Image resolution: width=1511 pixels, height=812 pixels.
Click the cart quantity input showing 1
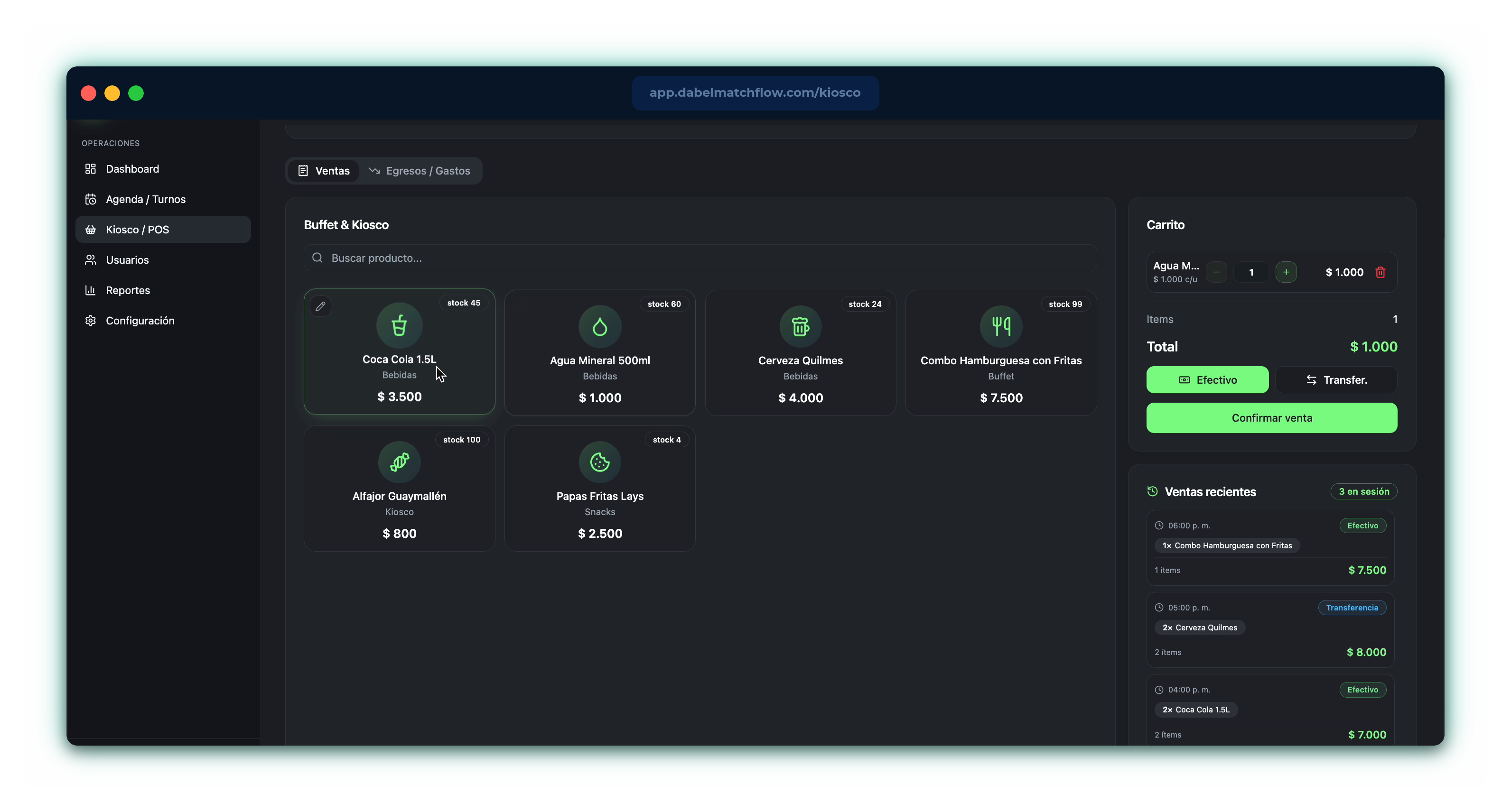[1251, 272]
